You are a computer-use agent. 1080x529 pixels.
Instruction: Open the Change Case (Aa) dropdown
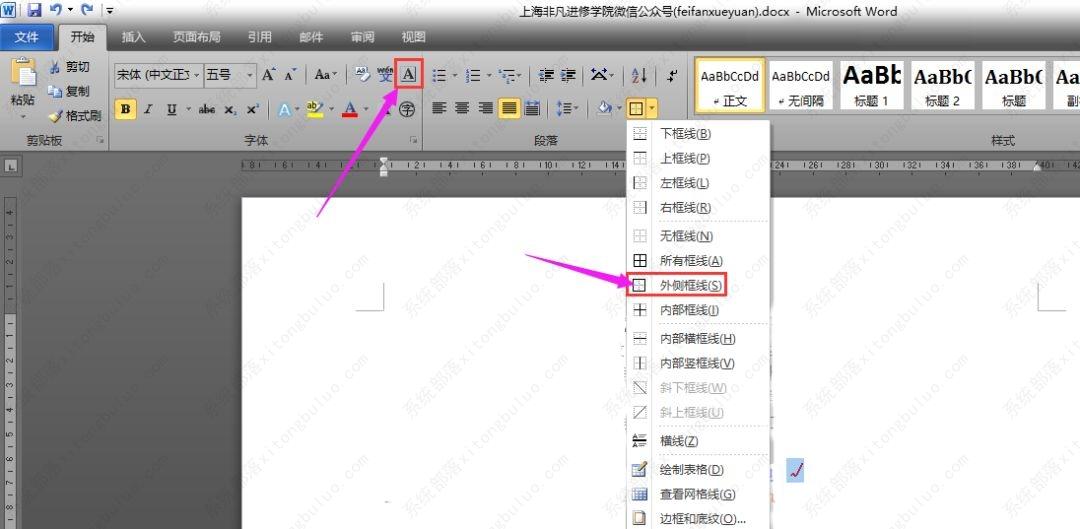click(x=325, y=75)
